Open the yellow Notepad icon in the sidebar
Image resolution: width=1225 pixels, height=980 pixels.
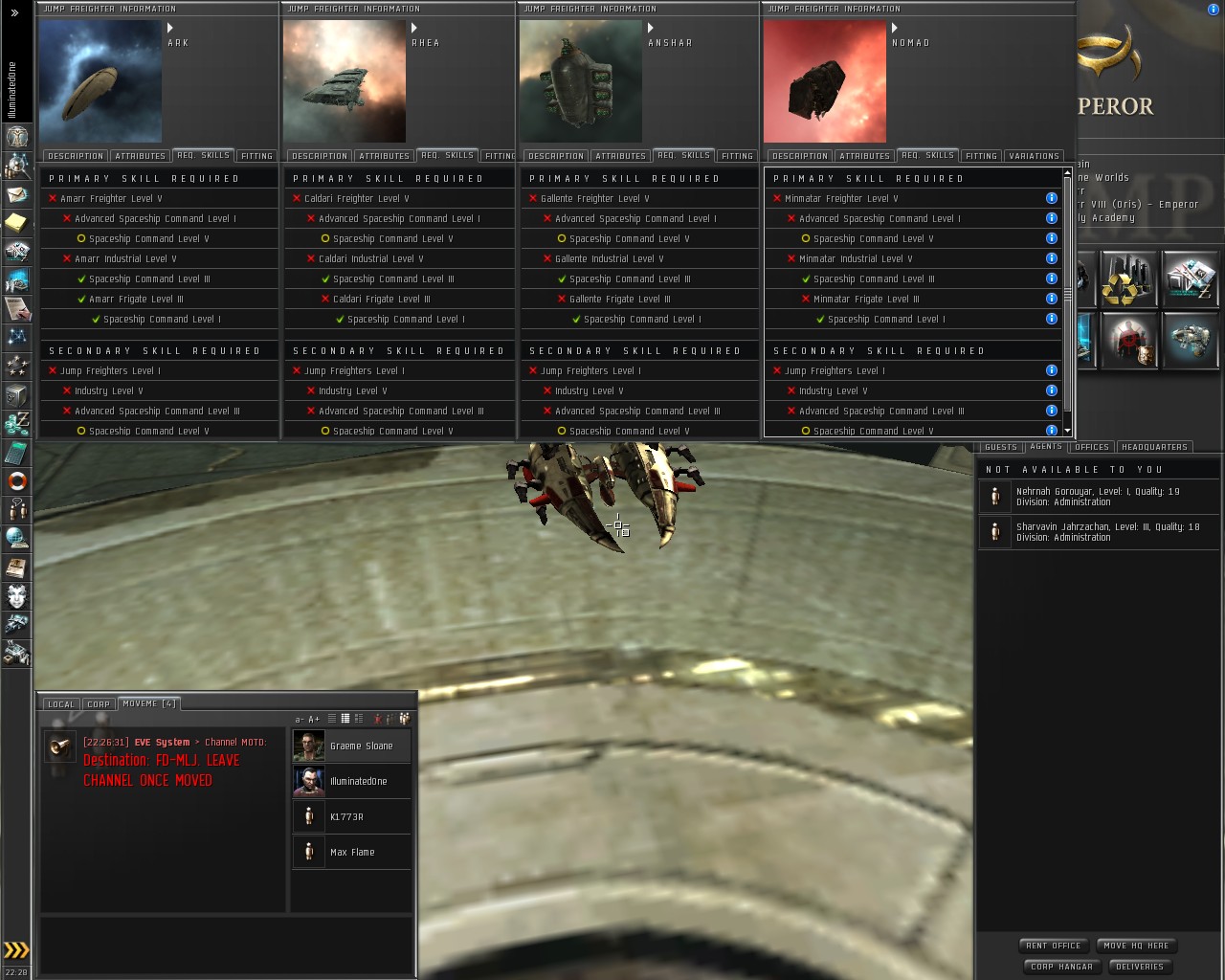click(16, 223)
